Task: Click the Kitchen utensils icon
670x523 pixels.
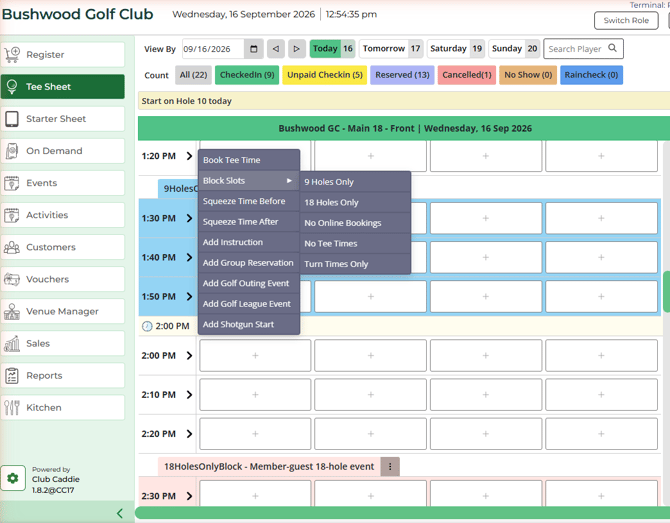Action: point(12,407)
